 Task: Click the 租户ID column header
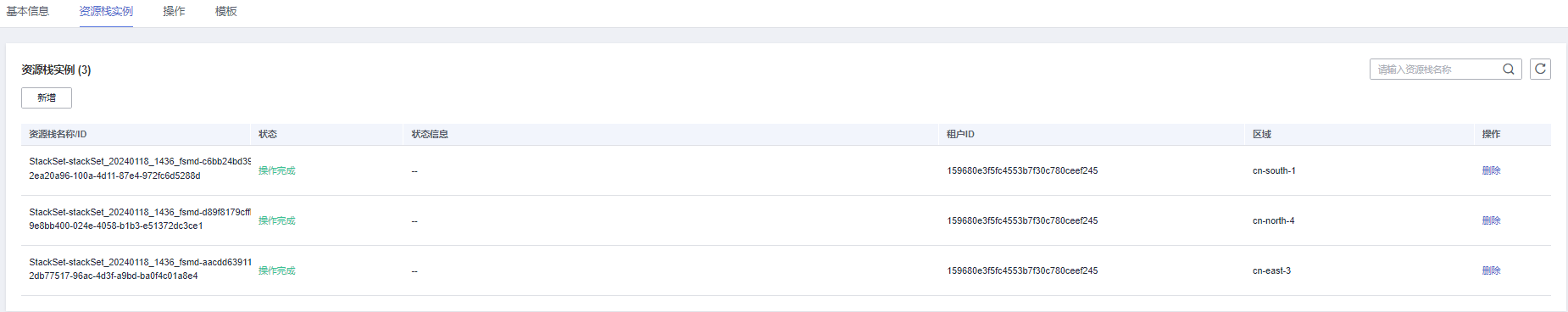[960, 134]
